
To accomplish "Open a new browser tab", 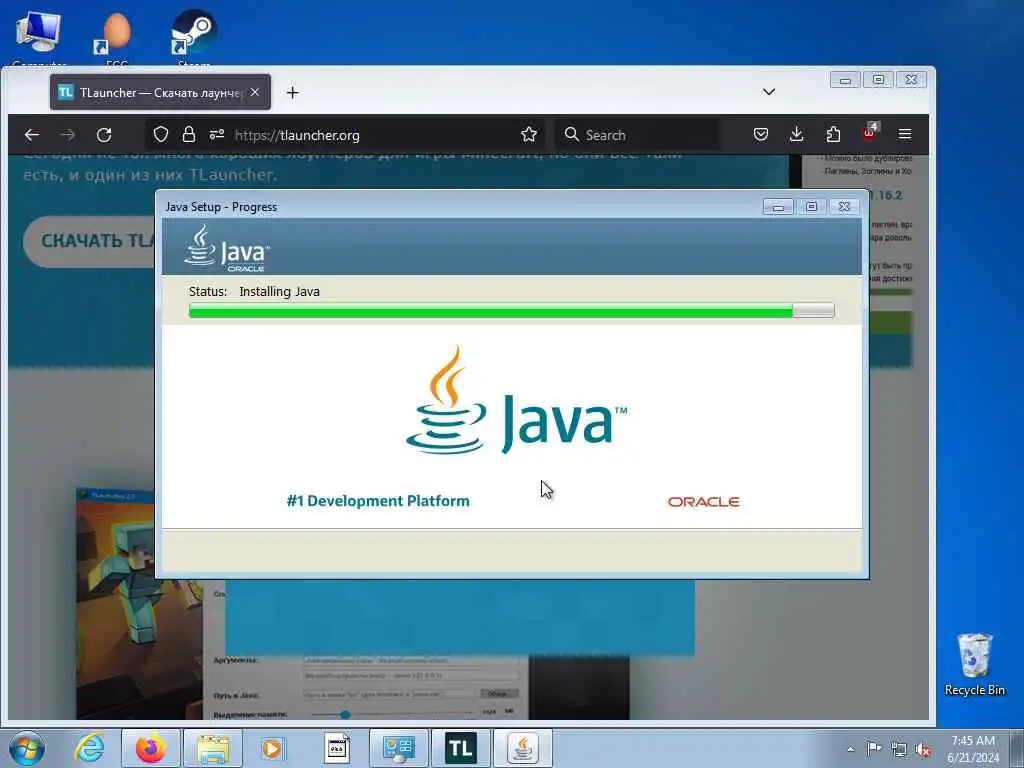I will click(293, 93).
